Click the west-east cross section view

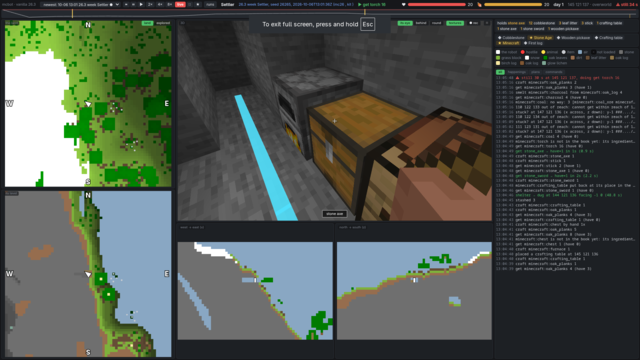255,291
